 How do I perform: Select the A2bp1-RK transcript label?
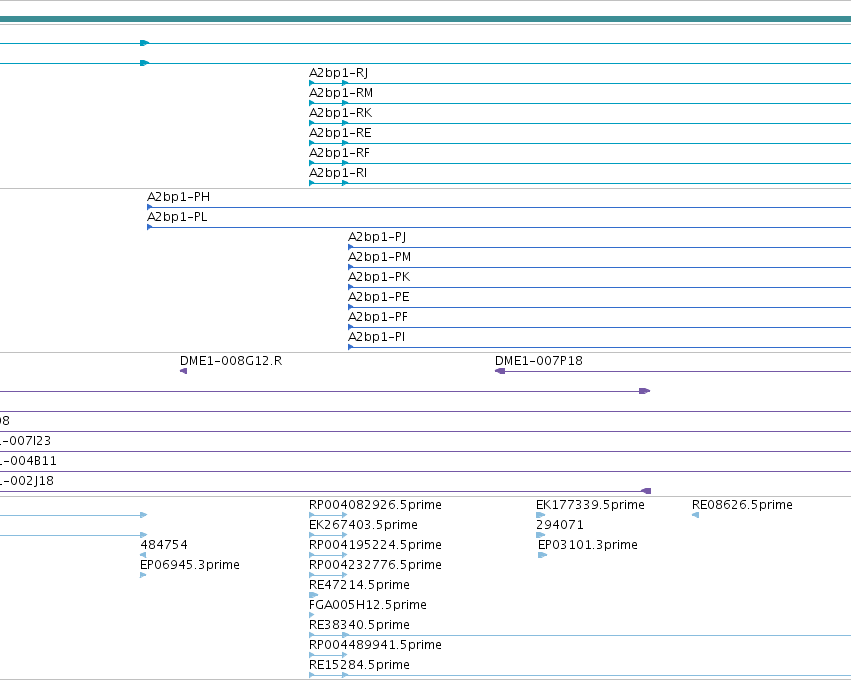(x=341, y=113)
